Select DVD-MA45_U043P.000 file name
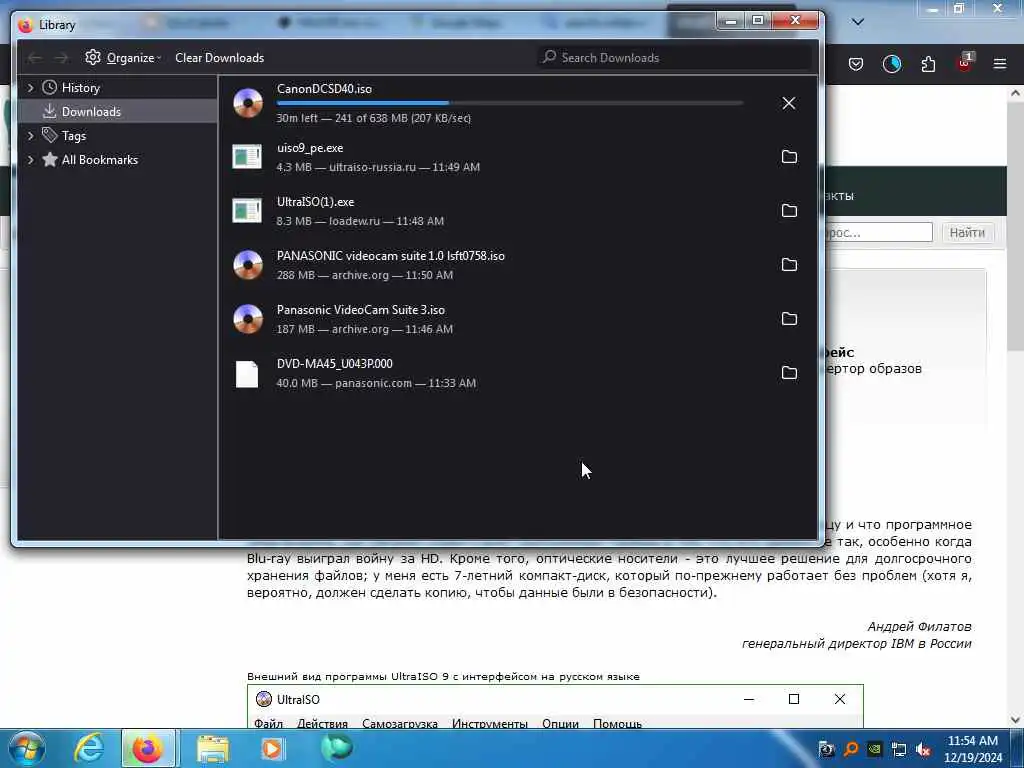This screenshot has height=768, width=1024. point(334,364)
